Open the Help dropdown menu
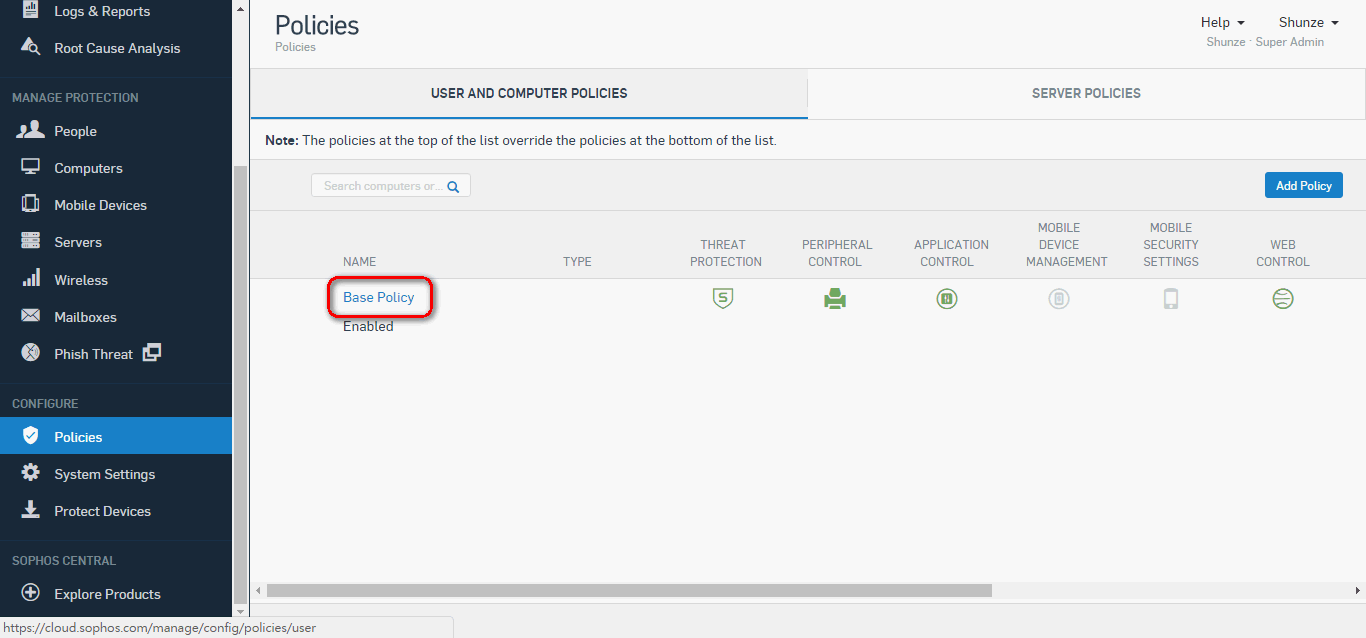1366x638 pixels. click(x=1222, y=22)
